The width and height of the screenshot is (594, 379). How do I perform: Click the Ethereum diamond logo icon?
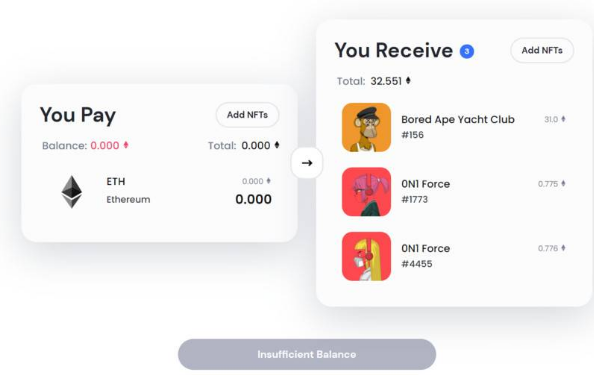click(72, 192)
